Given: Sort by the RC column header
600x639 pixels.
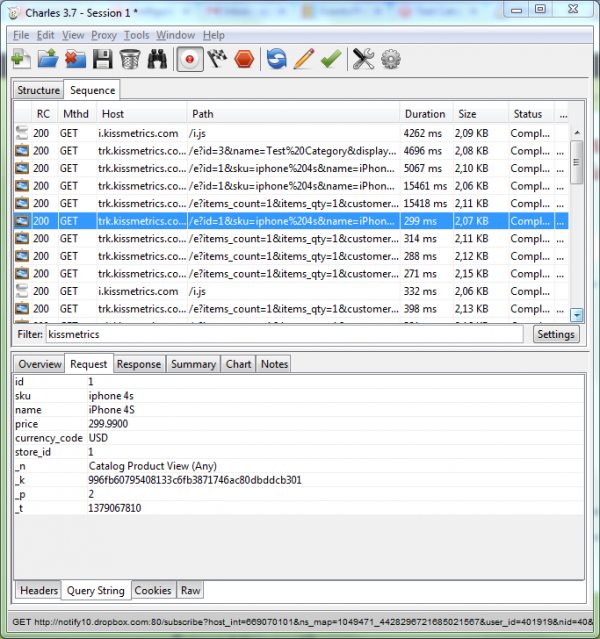Looking at the screenshot, I should point(44,114).
